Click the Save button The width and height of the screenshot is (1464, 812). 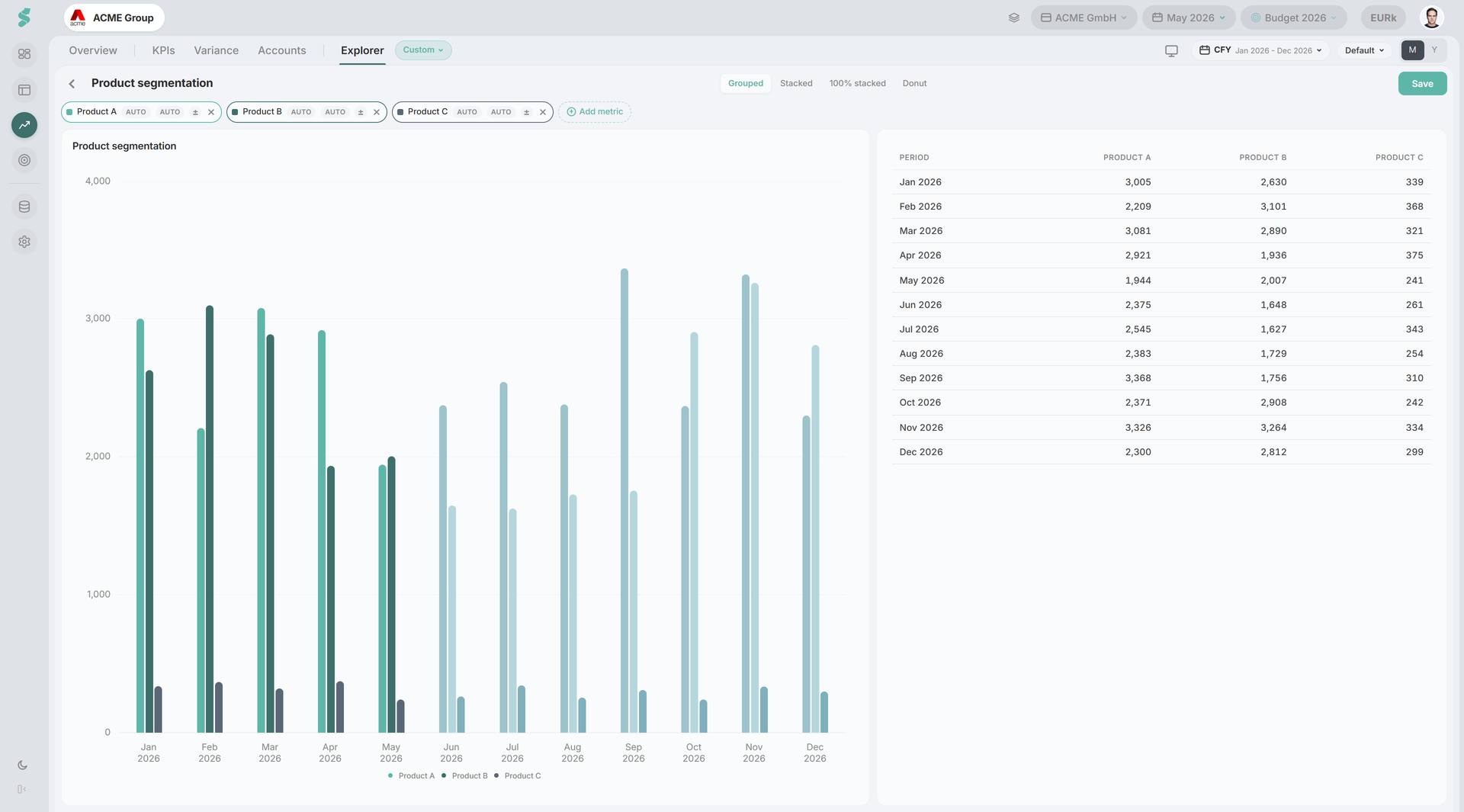click(1422, 84)
